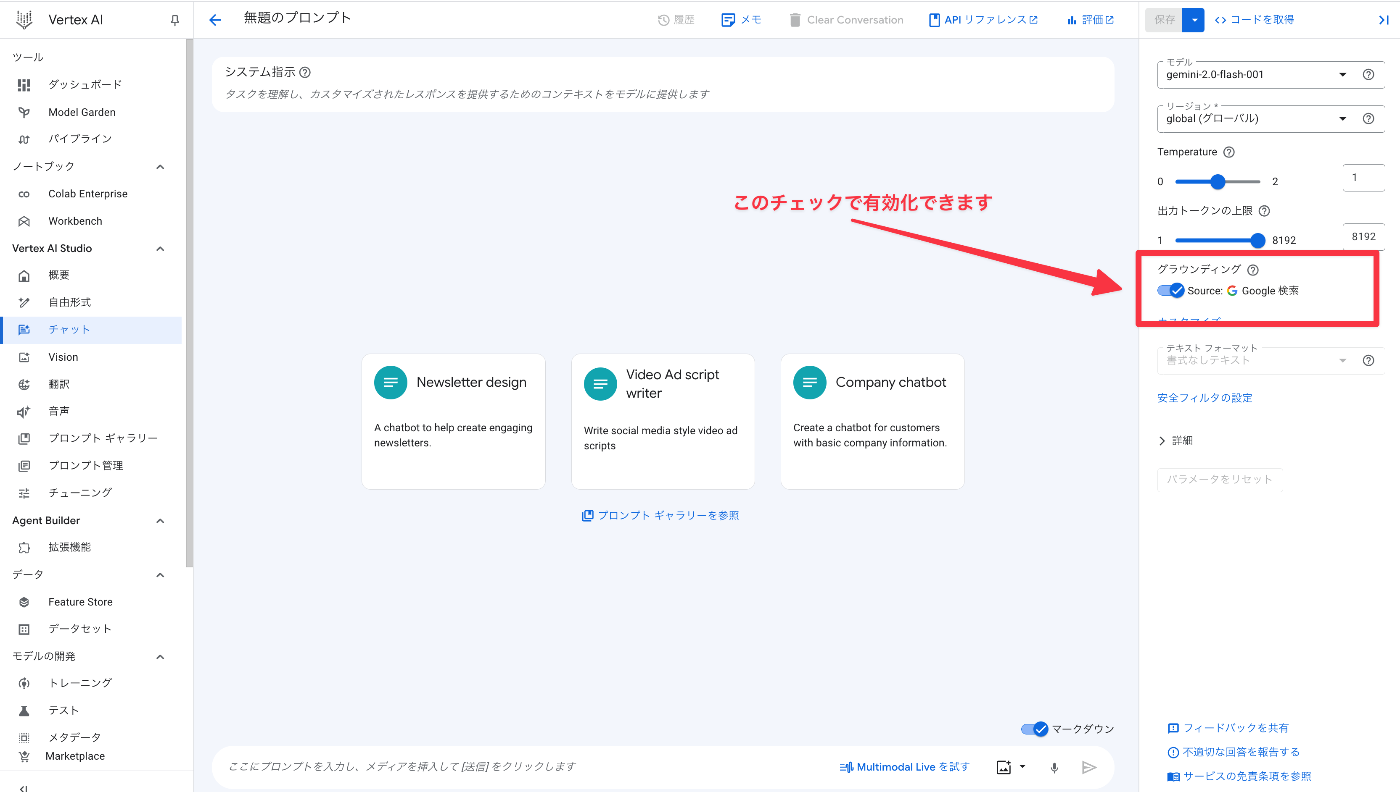Click the プロンプト ギャラリー sidebar icon
Screen dimensions: 1400x792
pyautogui.click(x=25, y=438)
